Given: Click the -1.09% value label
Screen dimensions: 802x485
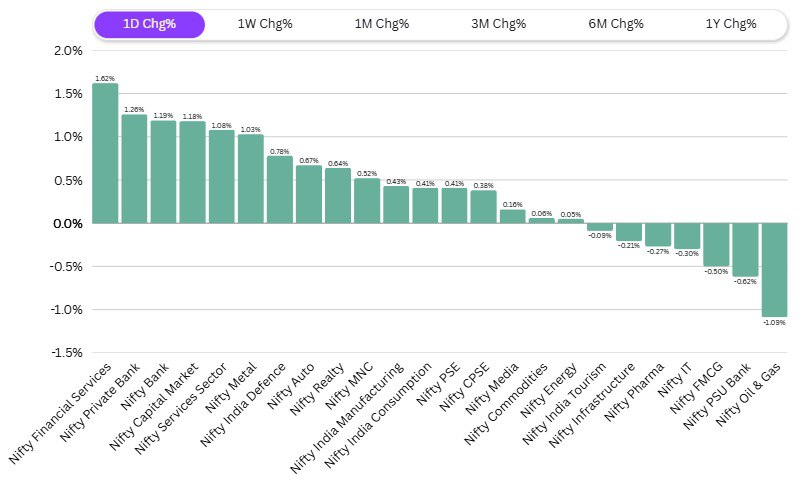Looking at the screenshot, I should [x=774, y=323].
